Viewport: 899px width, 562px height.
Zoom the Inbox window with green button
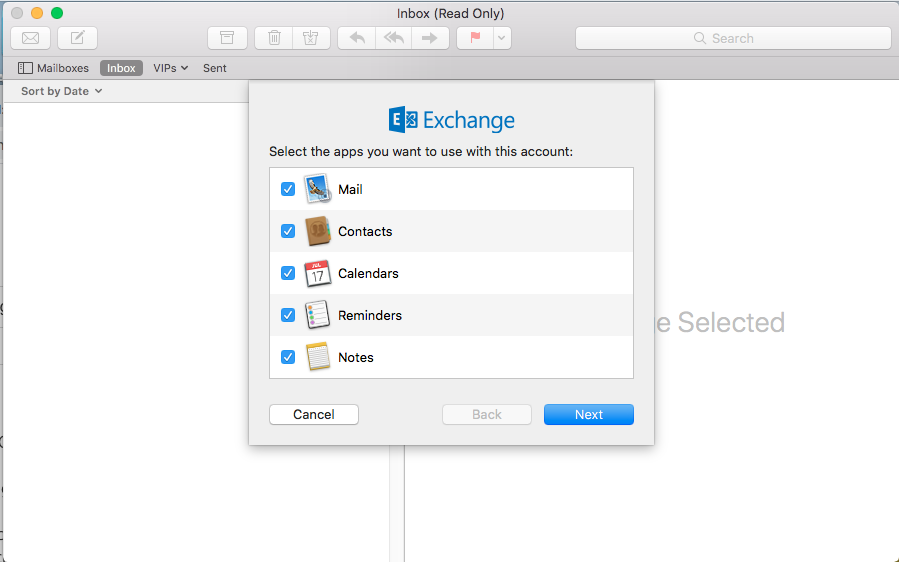click(x=57, y=13)
